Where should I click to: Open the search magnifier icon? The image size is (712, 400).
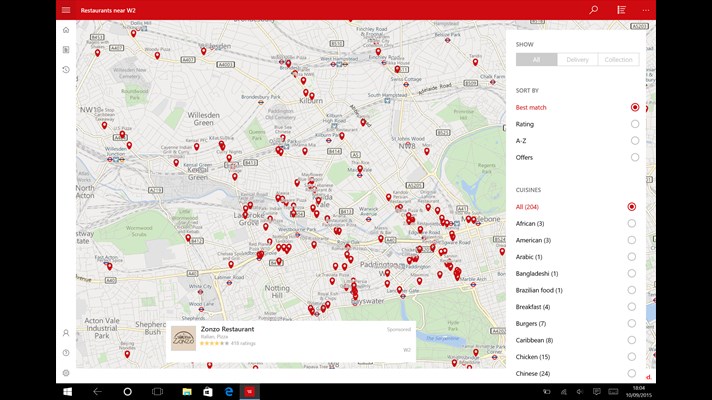point(593,10)
